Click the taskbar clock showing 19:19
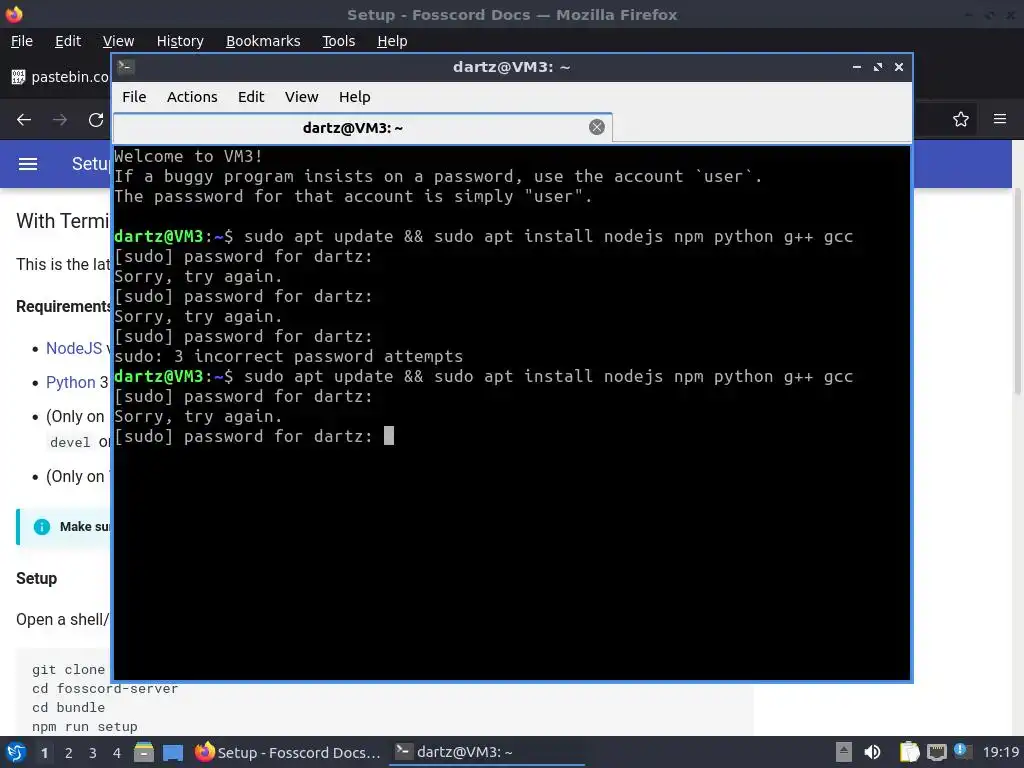Screen dimensions: 1024x768 pos(1000,752)
